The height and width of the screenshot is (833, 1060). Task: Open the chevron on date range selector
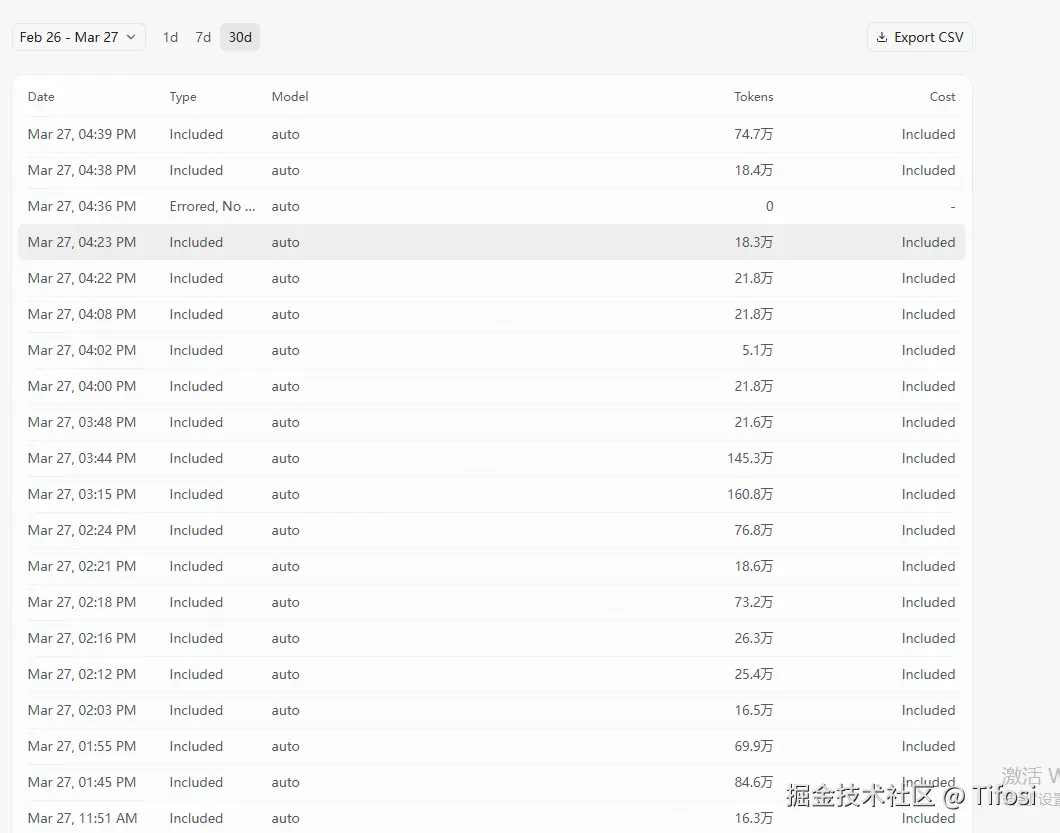pyautogui.click(x=131, y=36)
